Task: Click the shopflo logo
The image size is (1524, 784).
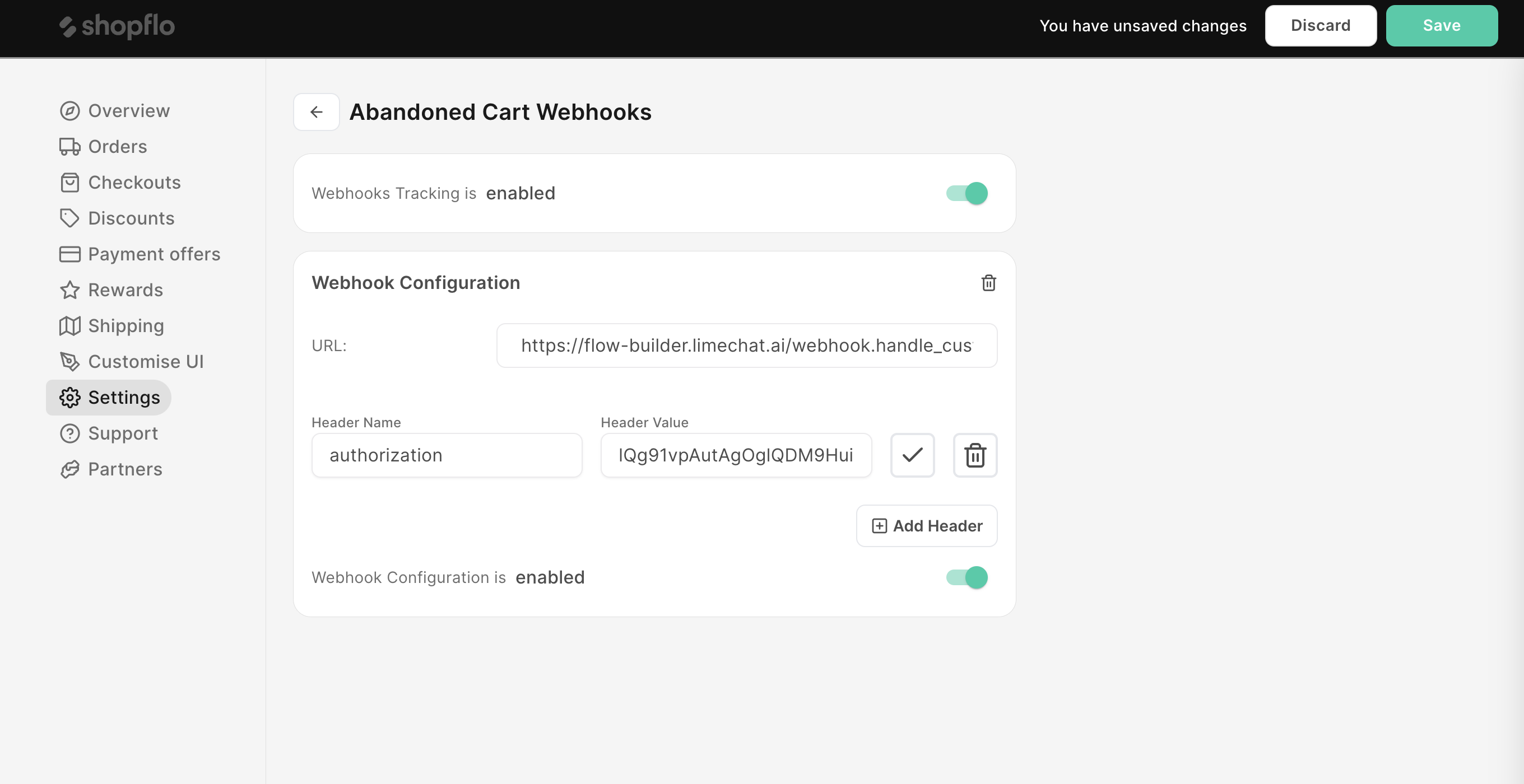Action: pyautogui.click(x=117, y=26)
